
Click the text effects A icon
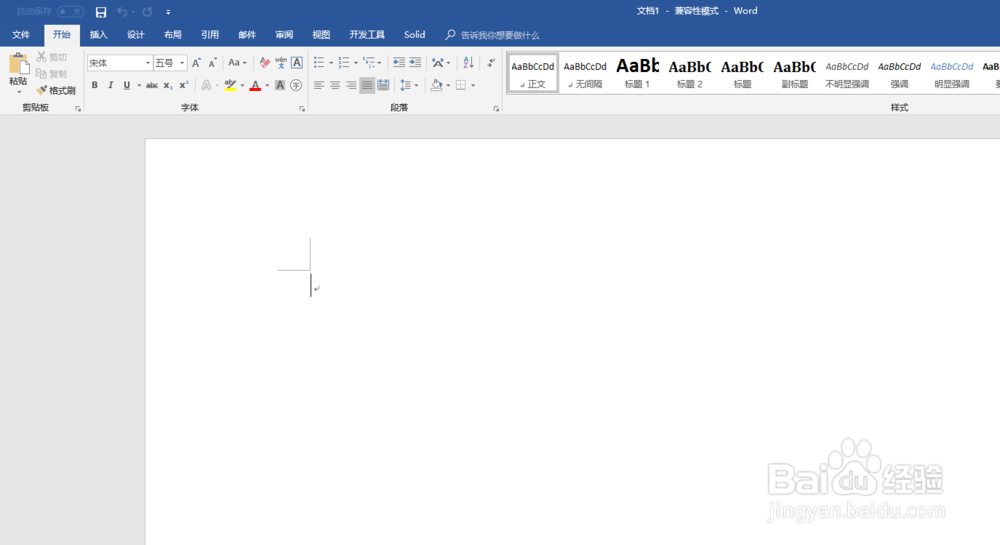206,85
